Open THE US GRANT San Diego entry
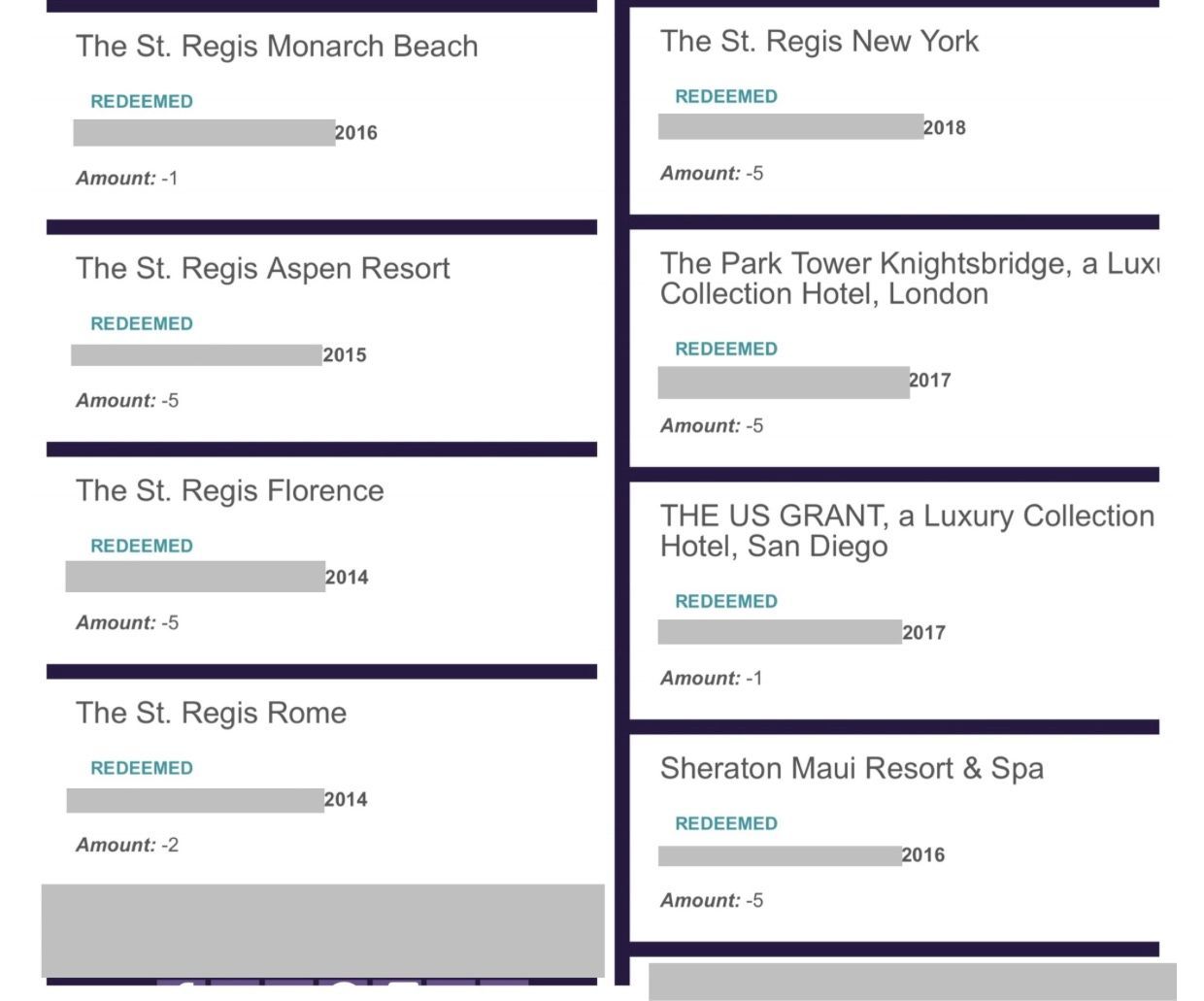 click(907, 531)
